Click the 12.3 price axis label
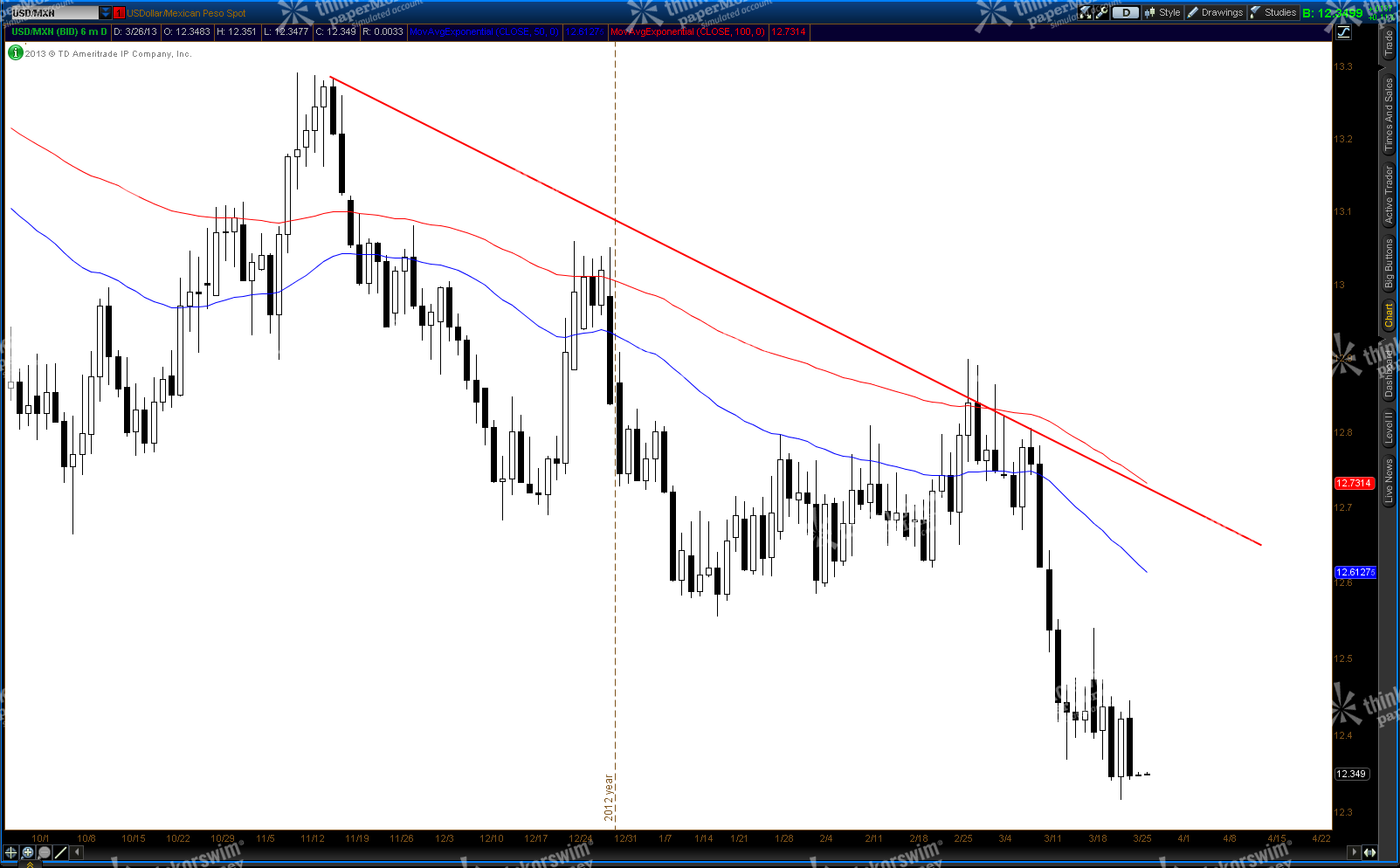This screenshot has height=868, width=1400. pyautogui.click(x=1343, y=812)
